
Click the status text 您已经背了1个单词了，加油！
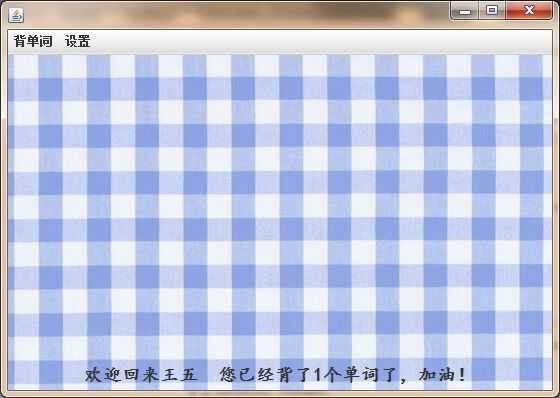pos(343,375)
